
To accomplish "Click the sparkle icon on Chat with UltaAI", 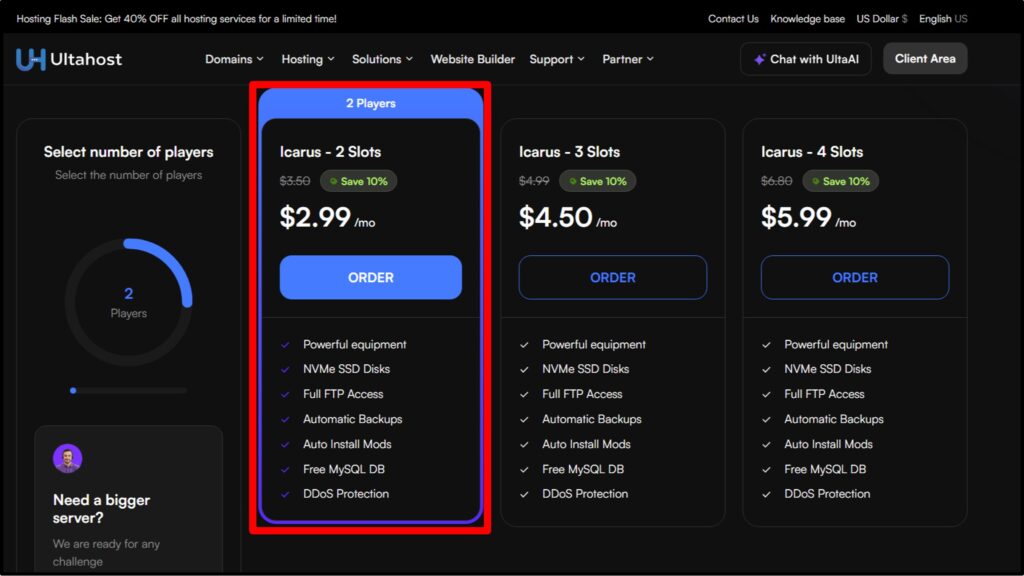I will (x=763, y=59).
